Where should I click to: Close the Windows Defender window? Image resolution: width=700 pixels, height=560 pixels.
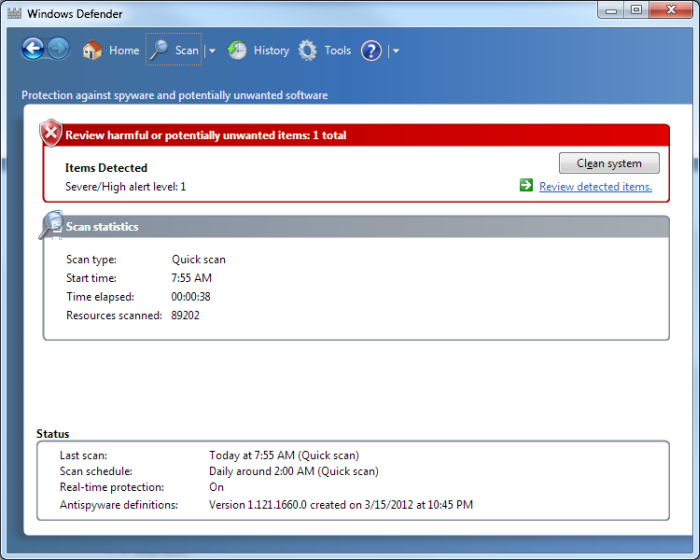[671, 10]
